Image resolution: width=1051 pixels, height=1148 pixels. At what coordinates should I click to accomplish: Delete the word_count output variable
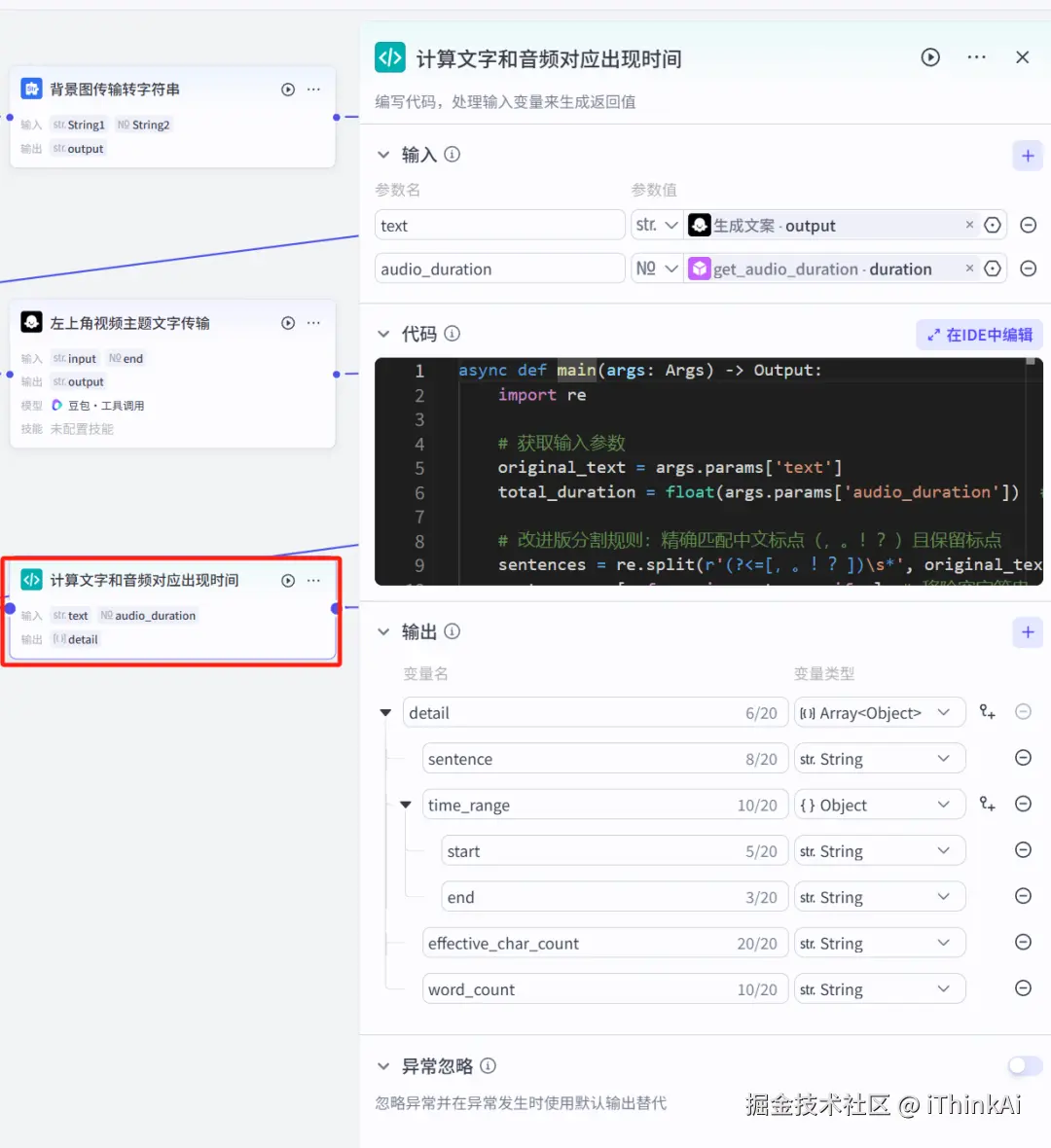(1023, 988)
